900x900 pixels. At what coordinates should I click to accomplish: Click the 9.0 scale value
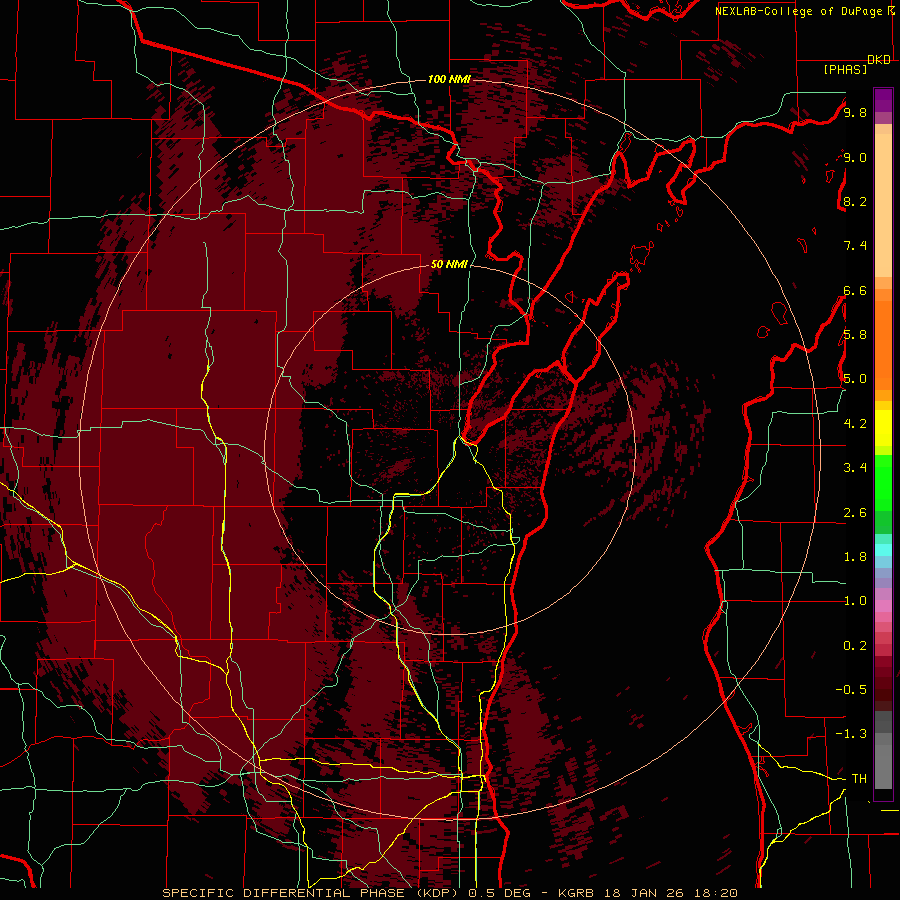coord(855,157)
